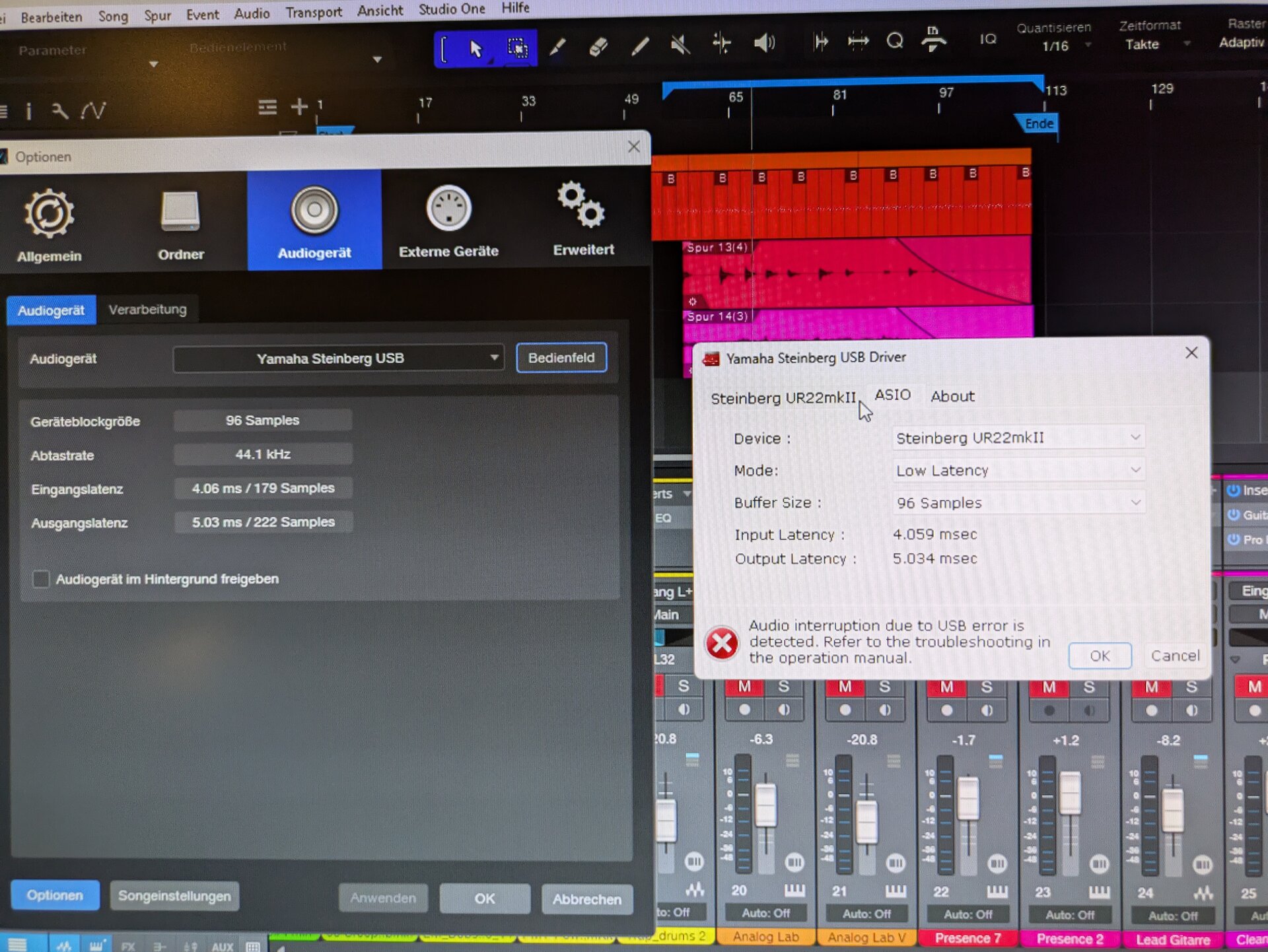Select the Arrow tool in toolbar
Screen dimensions: 1268x952
tap(475, 48)
